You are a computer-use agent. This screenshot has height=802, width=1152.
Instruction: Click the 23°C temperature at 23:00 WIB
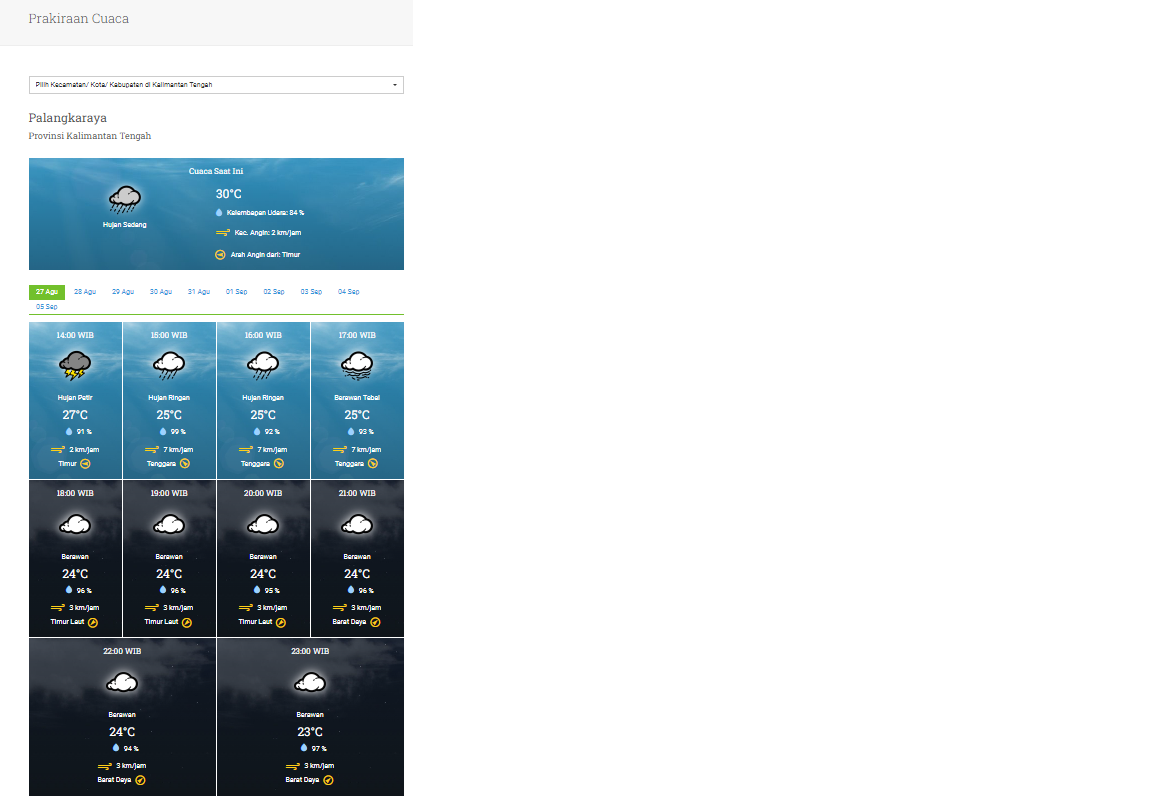(x=310, y=732)
